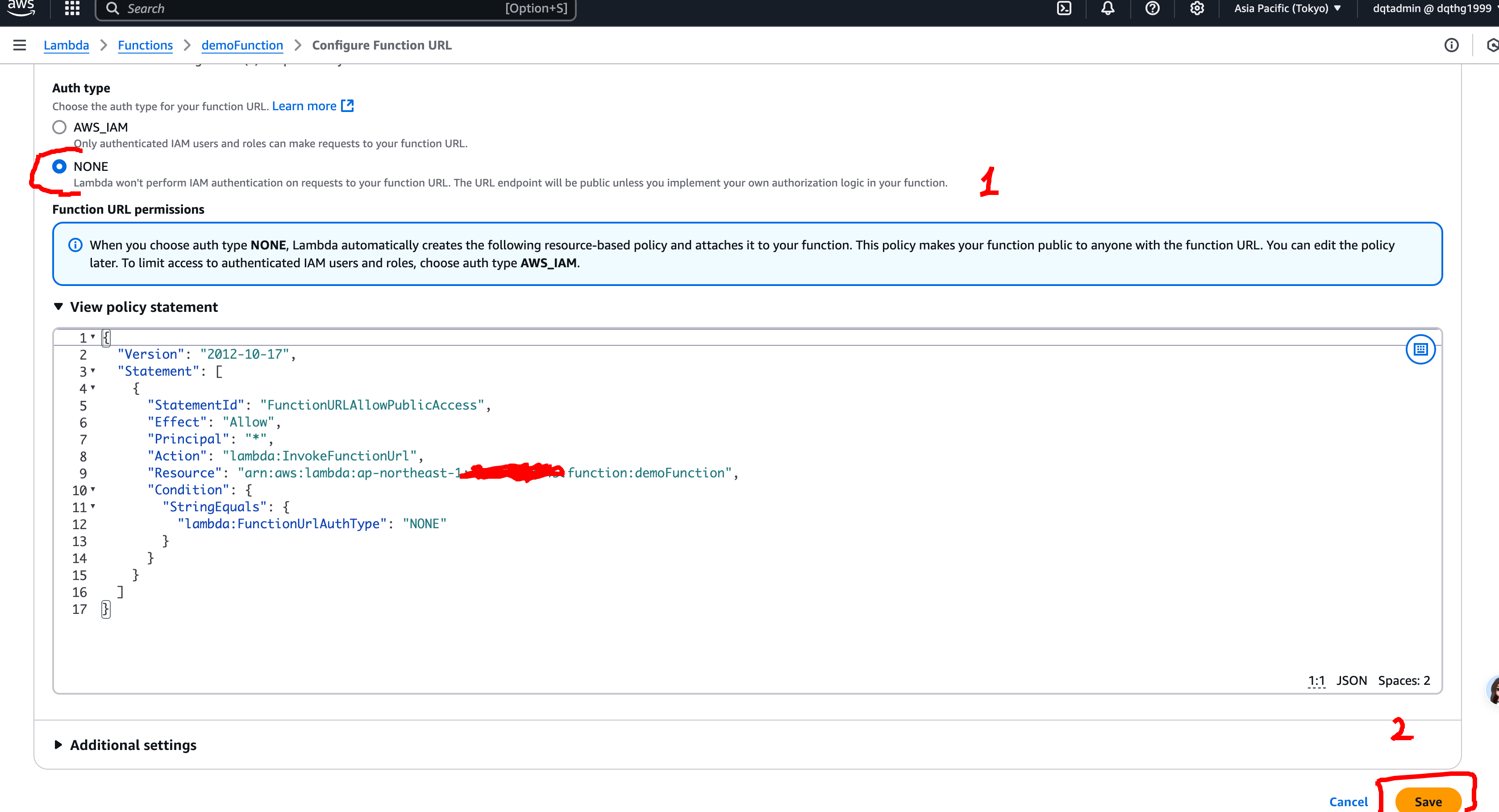Screen dimensions: 1499x812
Task: Open the AWS services grid menu
Action: 72,8
